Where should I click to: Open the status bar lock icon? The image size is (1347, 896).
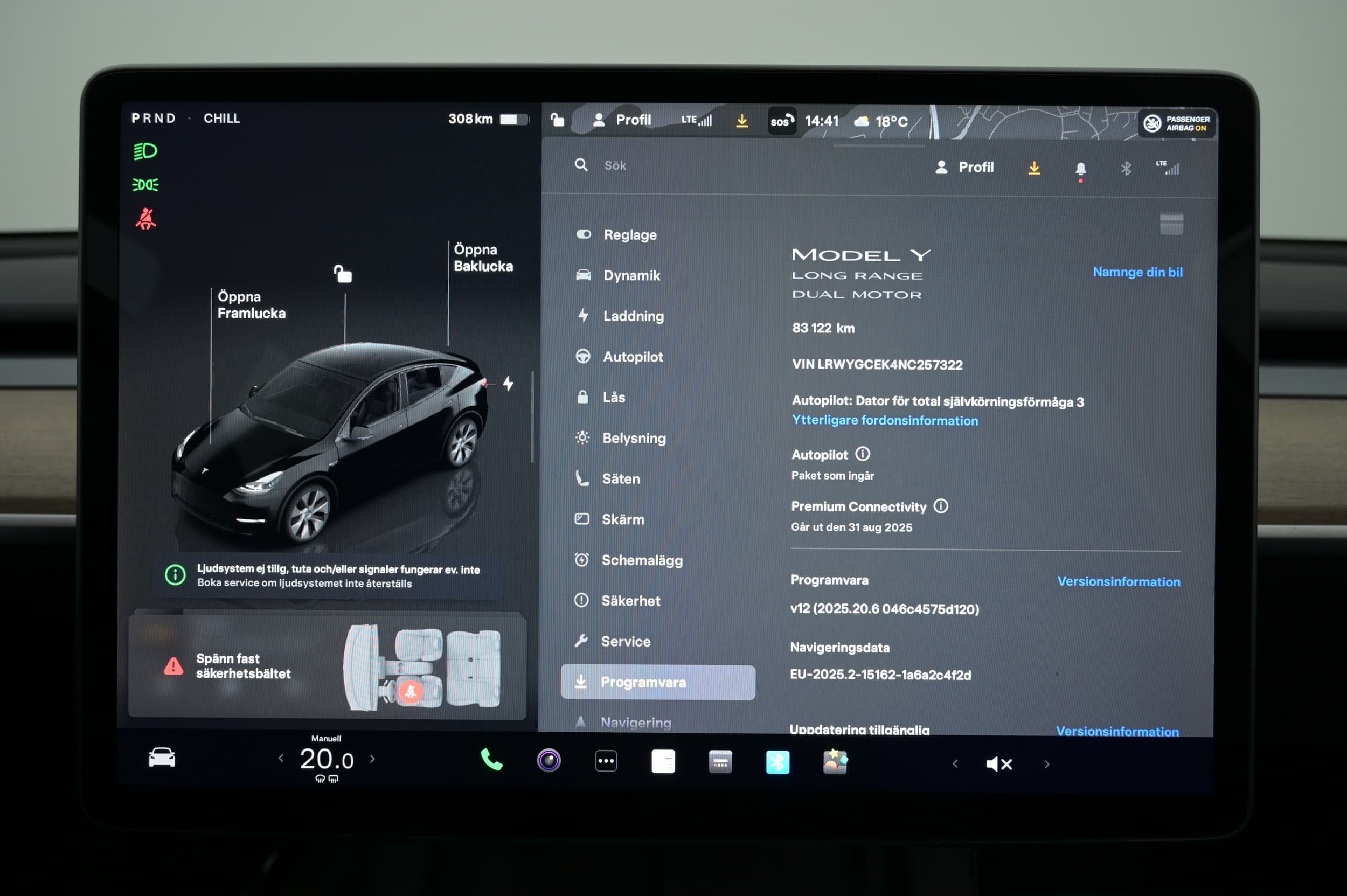tap(557, 120)
